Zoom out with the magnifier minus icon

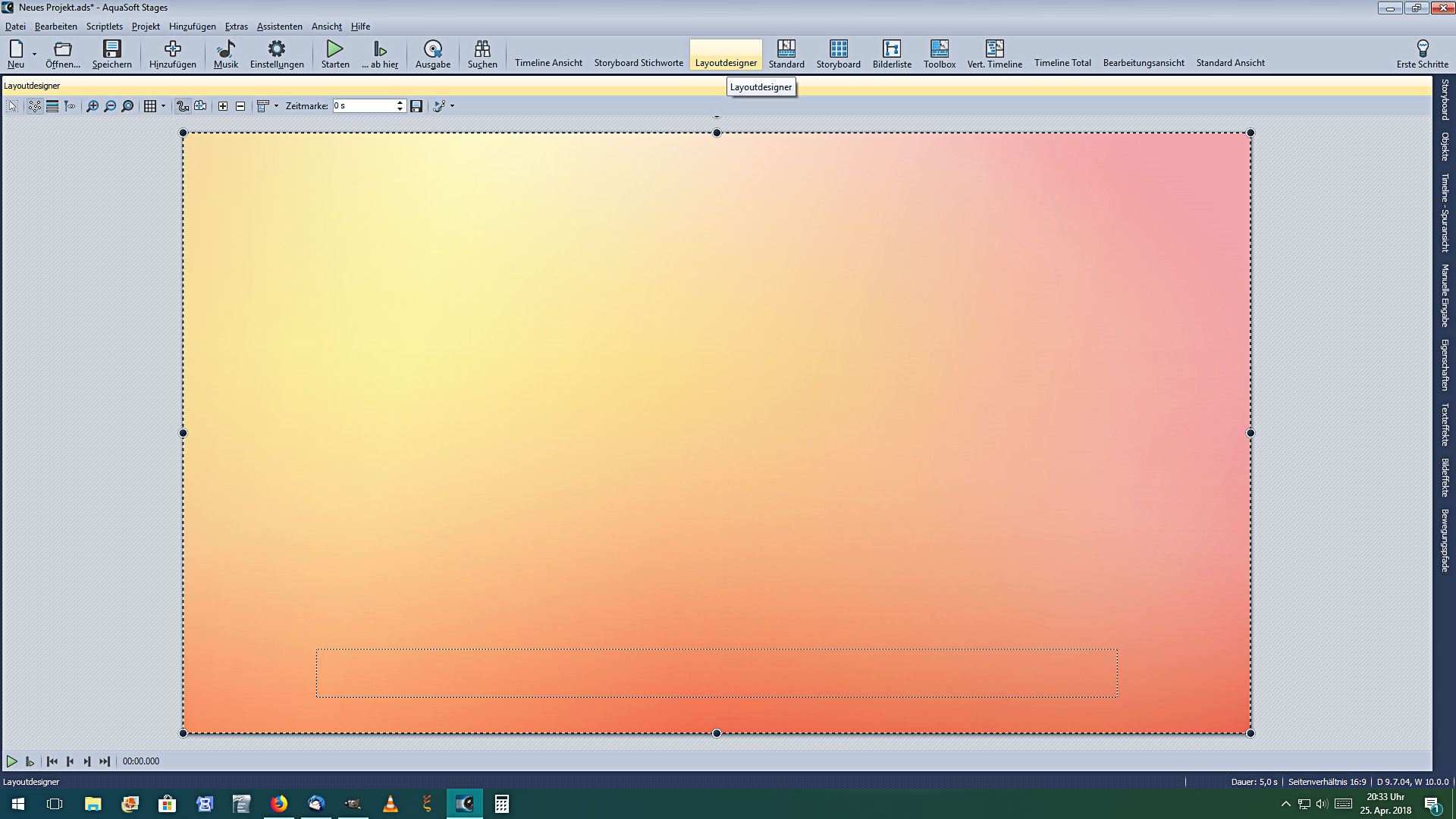pyautogui.click(x=110, y=106)
